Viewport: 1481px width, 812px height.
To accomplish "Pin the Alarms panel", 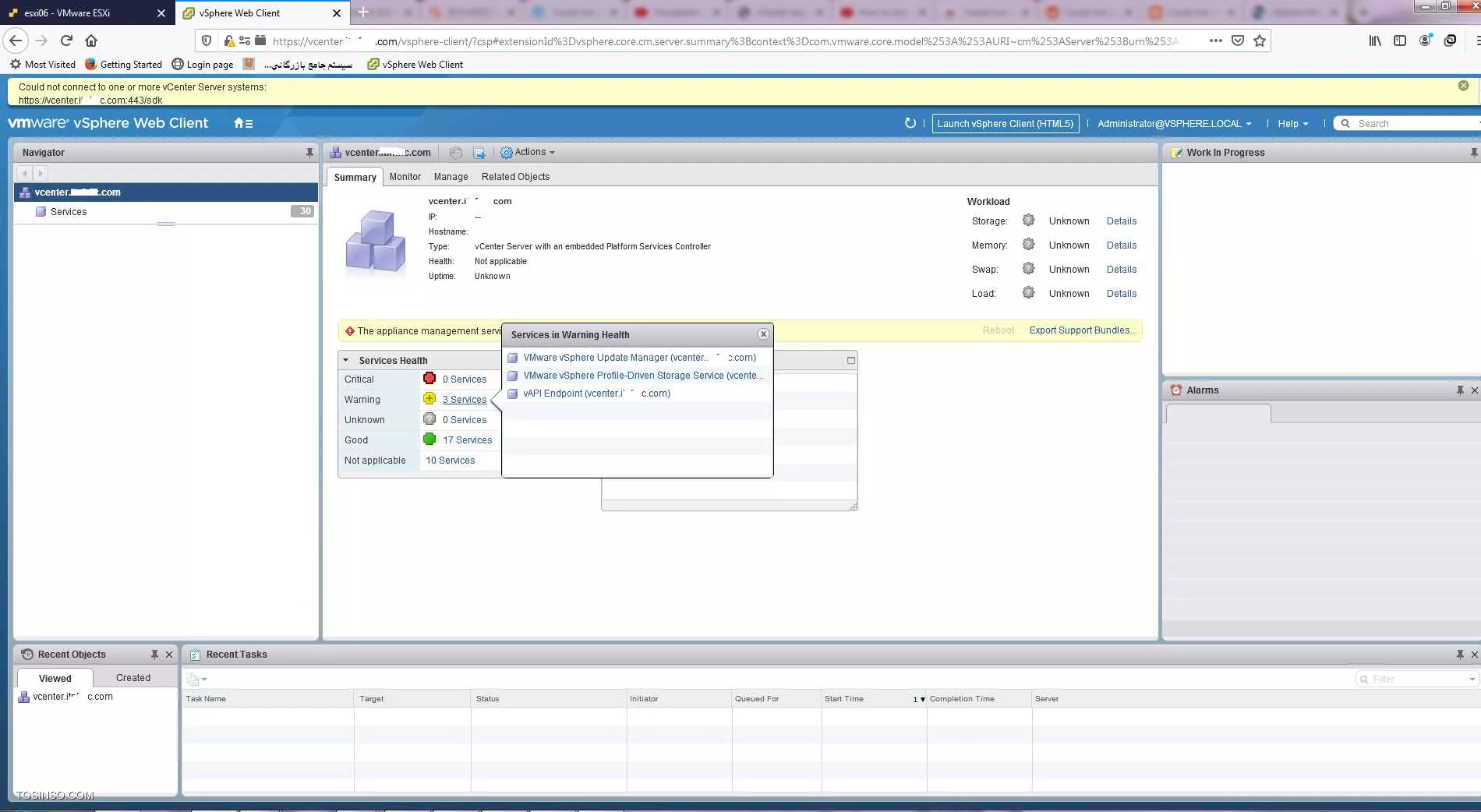I will click(1460, 390).
